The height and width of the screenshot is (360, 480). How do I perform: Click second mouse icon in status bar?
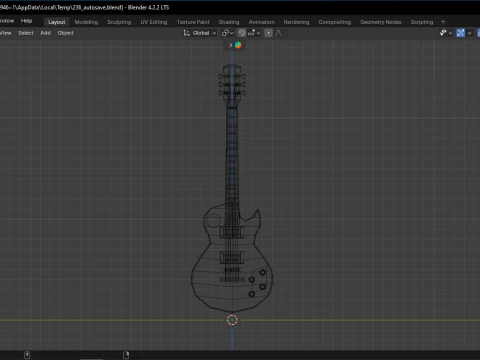click(x=126, y=355)
